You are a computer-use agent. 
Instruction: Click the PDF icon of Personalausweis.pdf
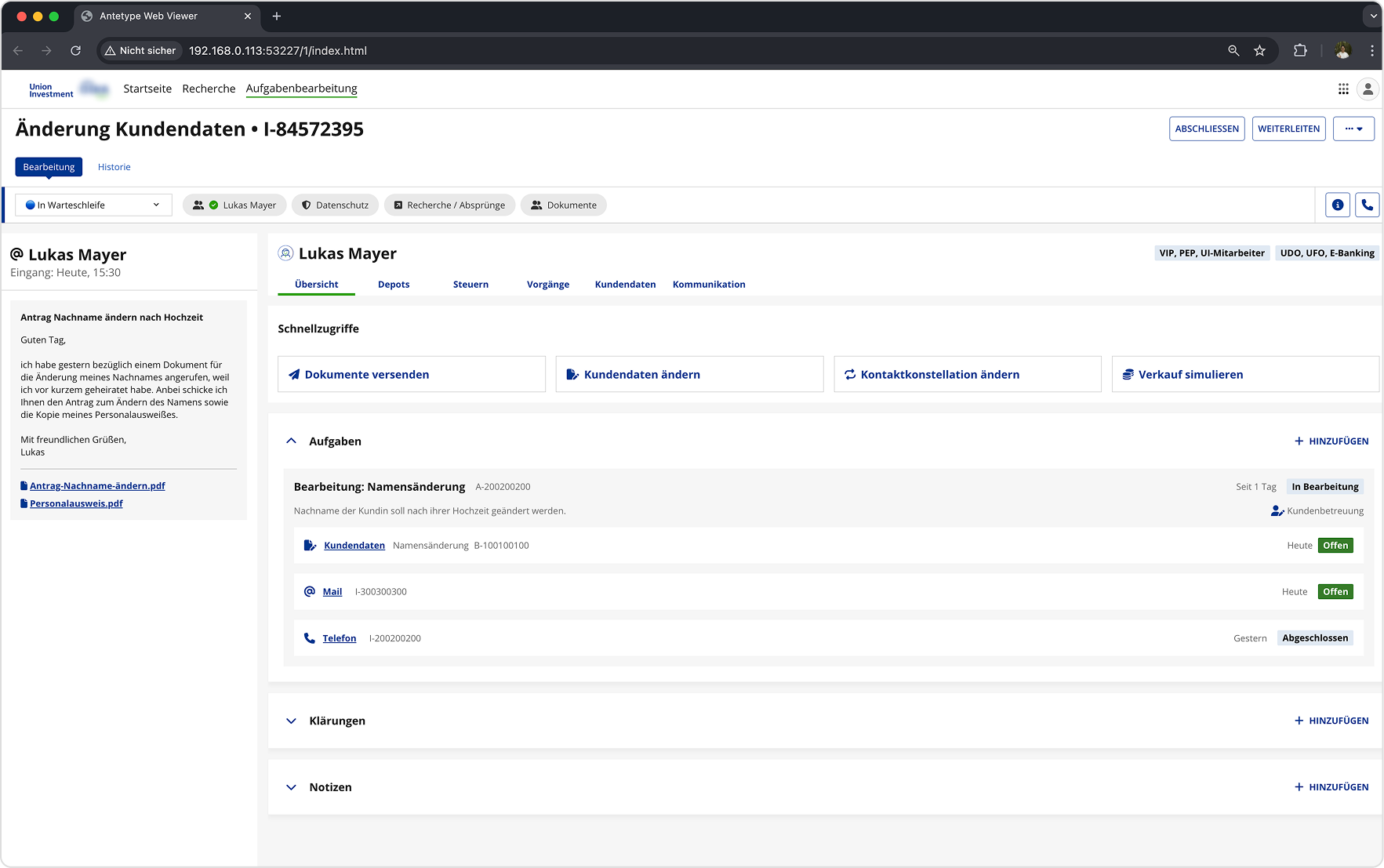(24, 503)
